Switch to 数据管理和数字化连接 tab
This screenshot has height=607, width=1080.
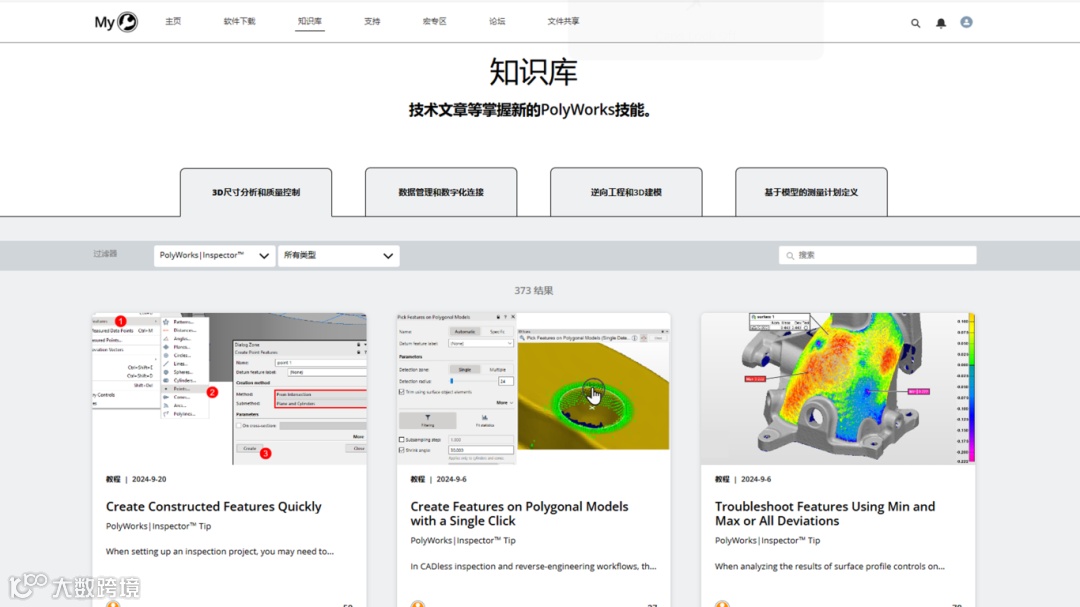click(x=441, y=192)
